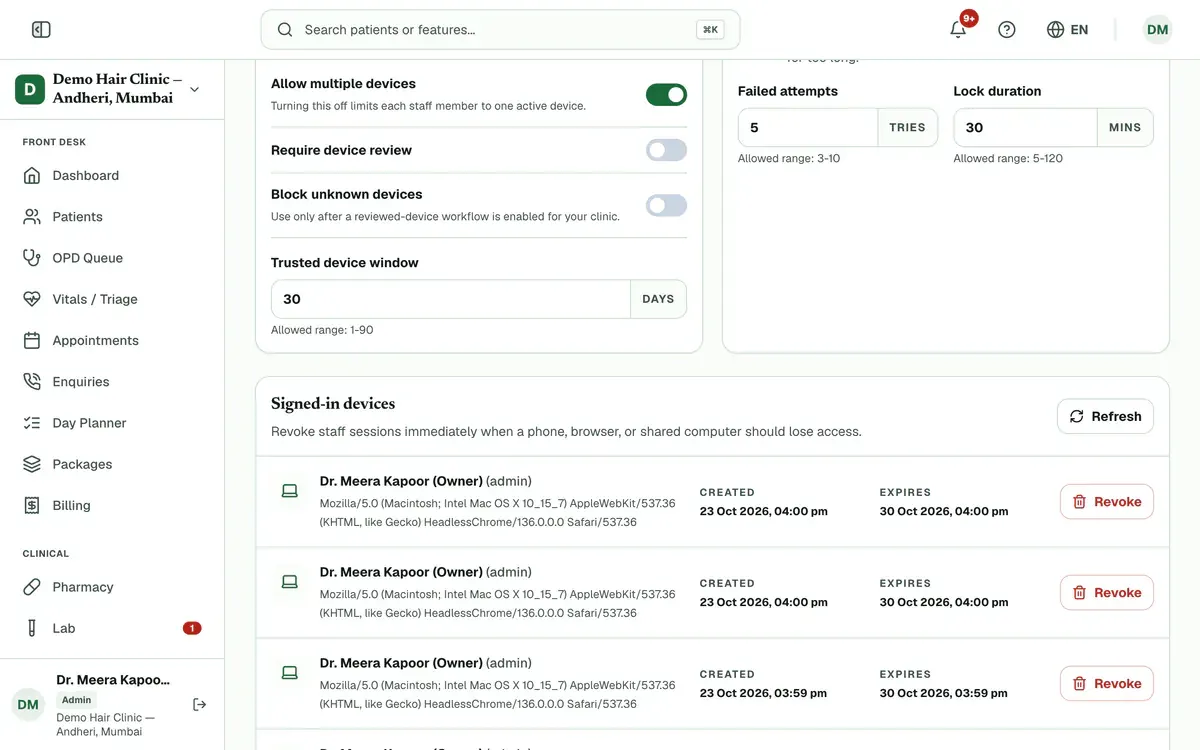Click expiry date 30 Oct 2026, 03:59 pm

pyautogui.click(x=943, y=693)
